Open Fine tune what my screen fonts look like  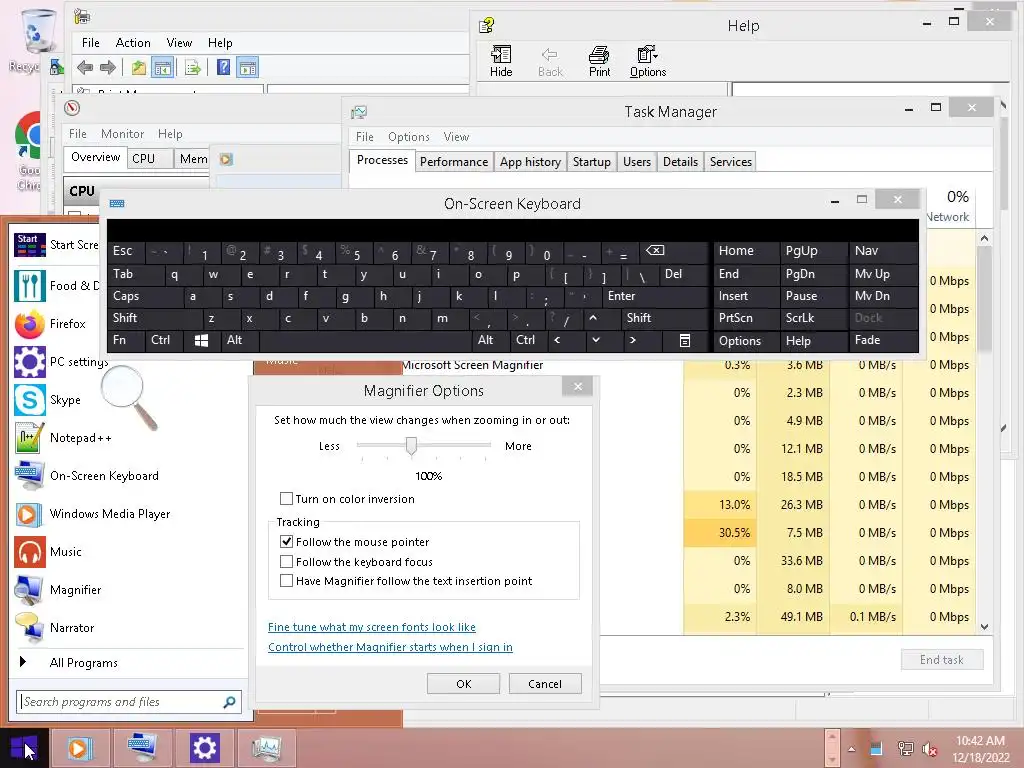[x=372, y=627]
